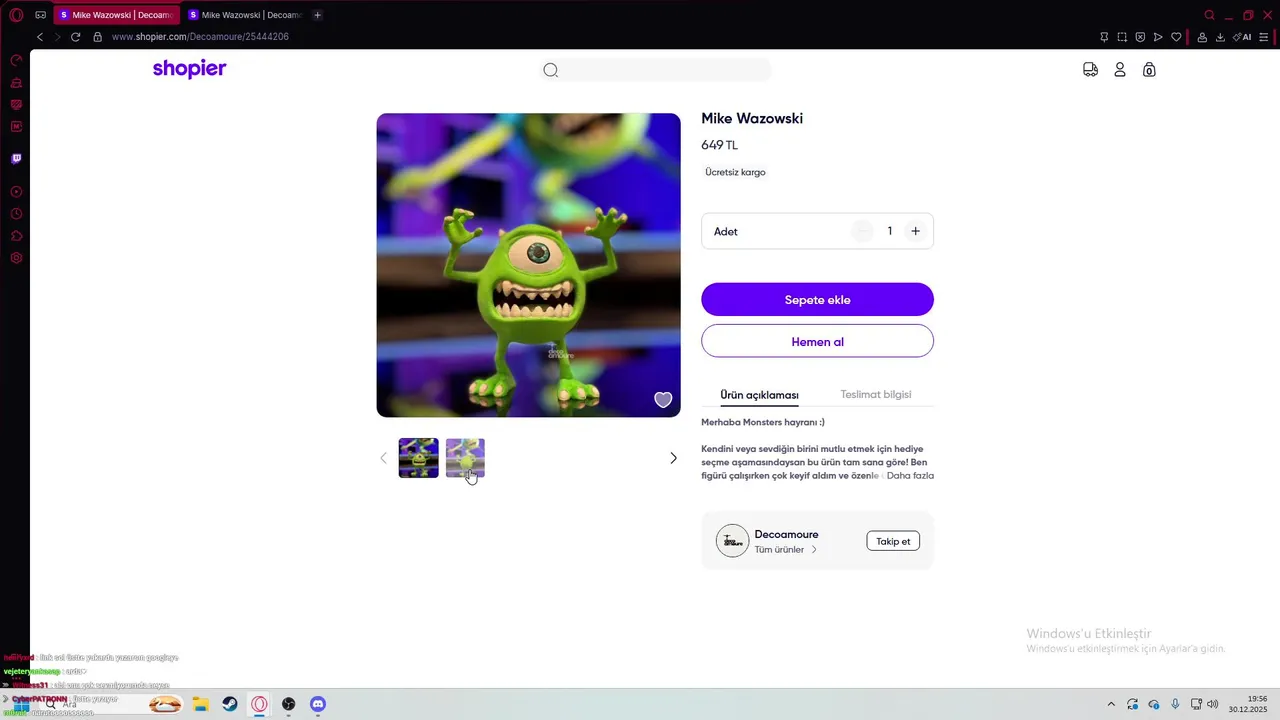Image resolution: width=1280 pixels, height=720 pixels.
Task: Open the sidebar settings gear icon
Action: coord(16,258)
